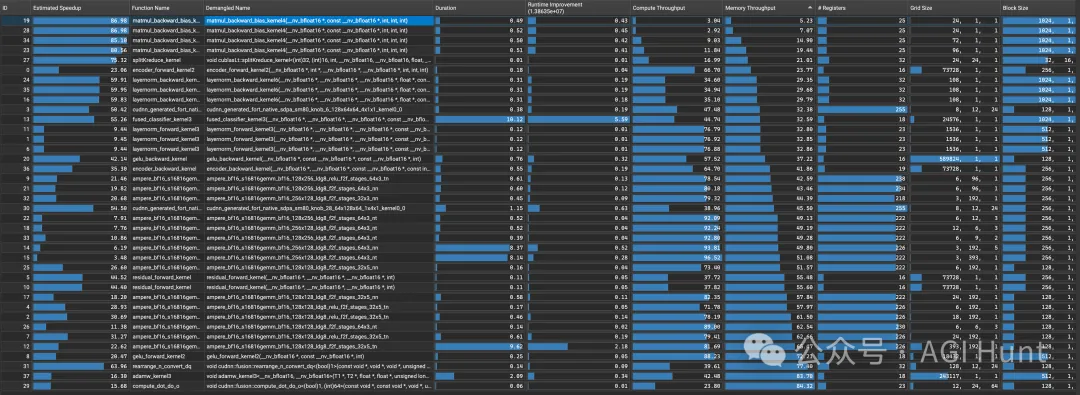The width and height of the screenshot is (1080, 395).
Task: Sort by the Grid Size column
Action: click(x=923, y=7)
